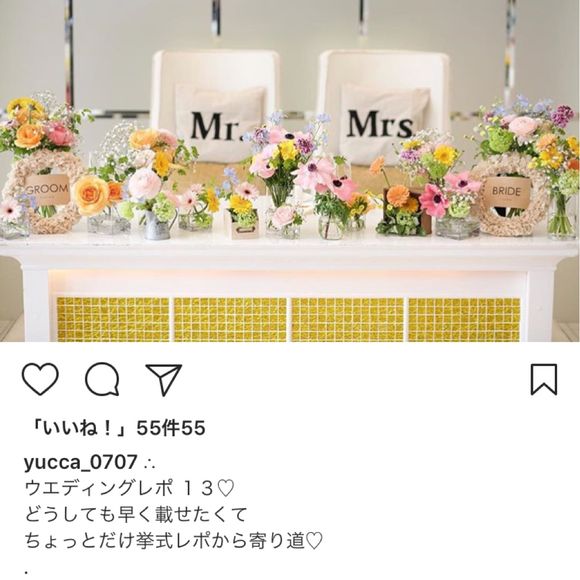This screenshot has height=580, width=580.
Task: Click the small watering can vase
Action: (x=158, y=225)
